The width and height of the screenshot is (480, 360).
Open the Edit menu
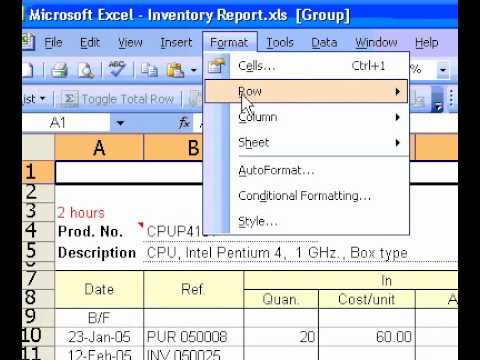pos(90,43)
